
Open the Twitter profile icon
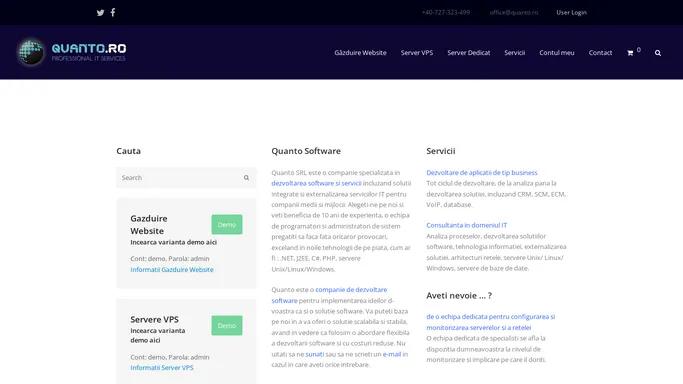click(x=100, y=13)
